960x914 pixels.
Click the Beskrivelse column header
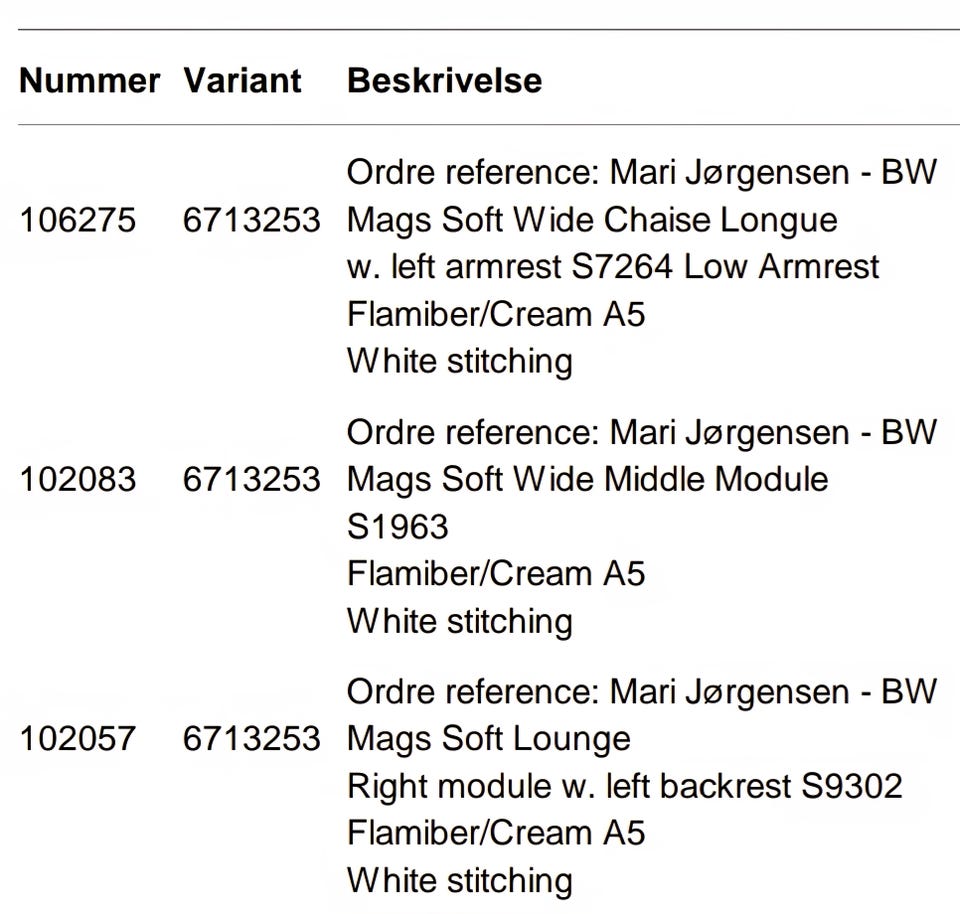click(x=444, y=81)
